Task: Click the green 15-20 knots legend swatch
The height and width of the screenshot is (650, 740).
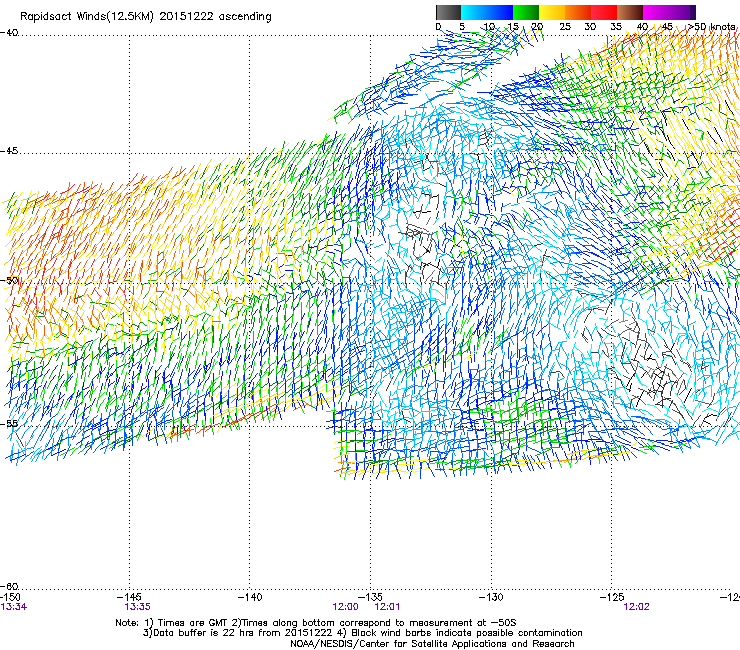Action: [x=526, y=12]
